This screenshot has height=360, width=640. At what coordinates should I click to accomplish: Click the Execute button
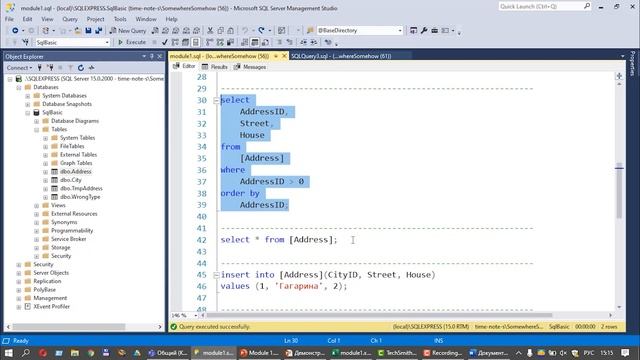(x=132, y=42)
